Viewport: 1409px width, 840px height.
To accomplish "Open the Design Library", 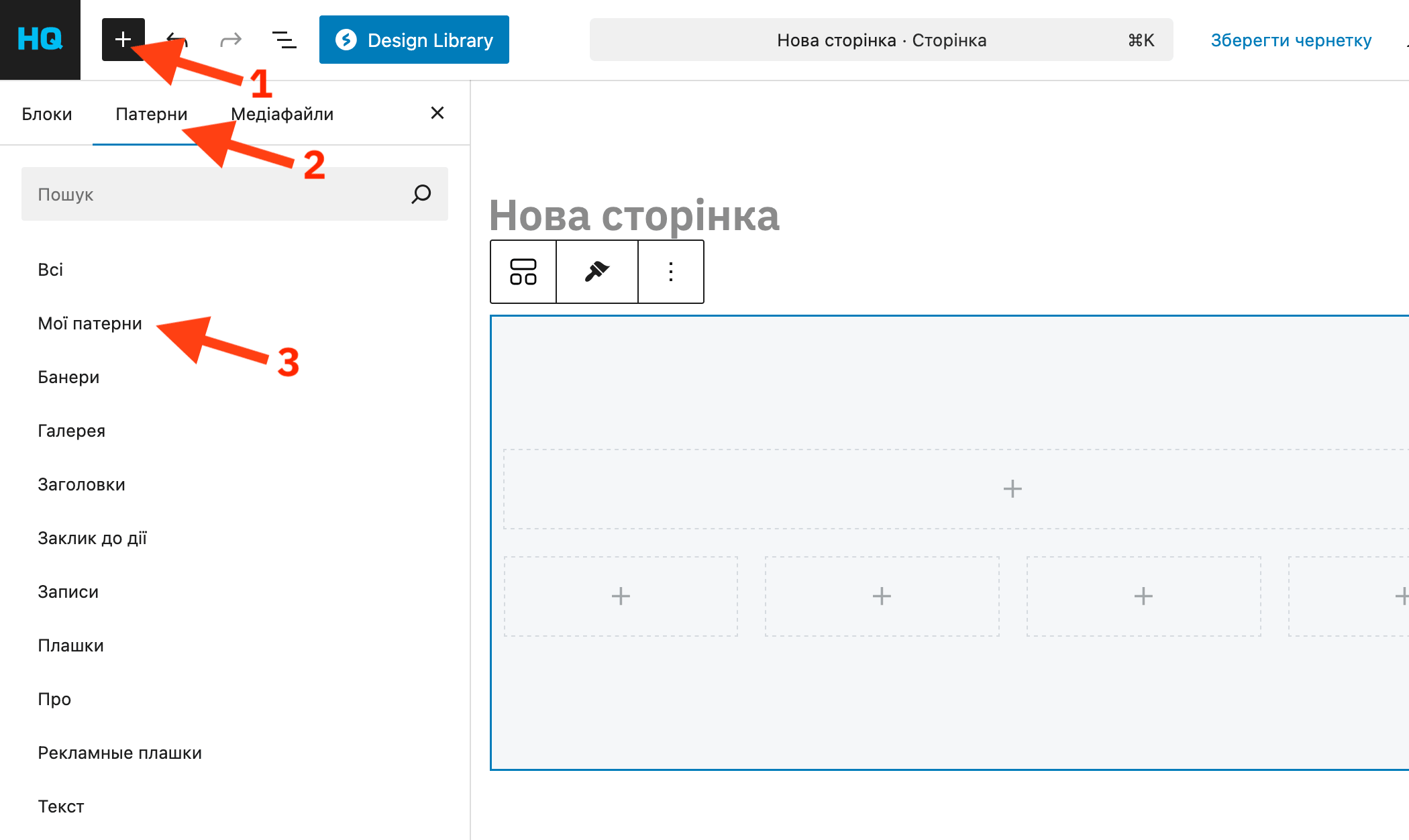I will [x=414, y=40].
